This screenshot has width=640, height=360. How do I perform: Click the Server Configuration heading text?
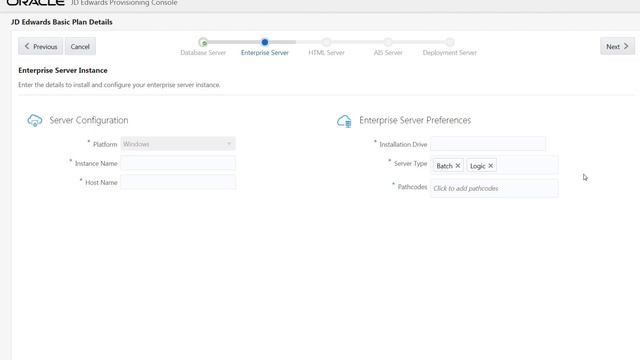coord(89,120)
